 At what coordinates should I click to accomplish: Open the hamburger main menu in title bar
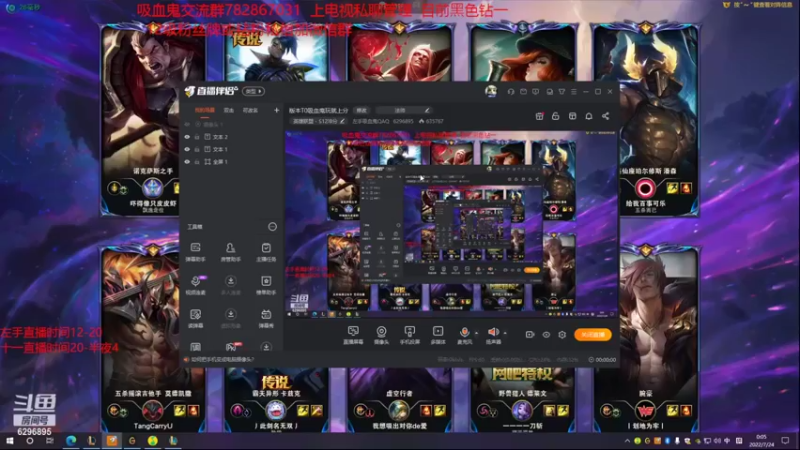574,91
